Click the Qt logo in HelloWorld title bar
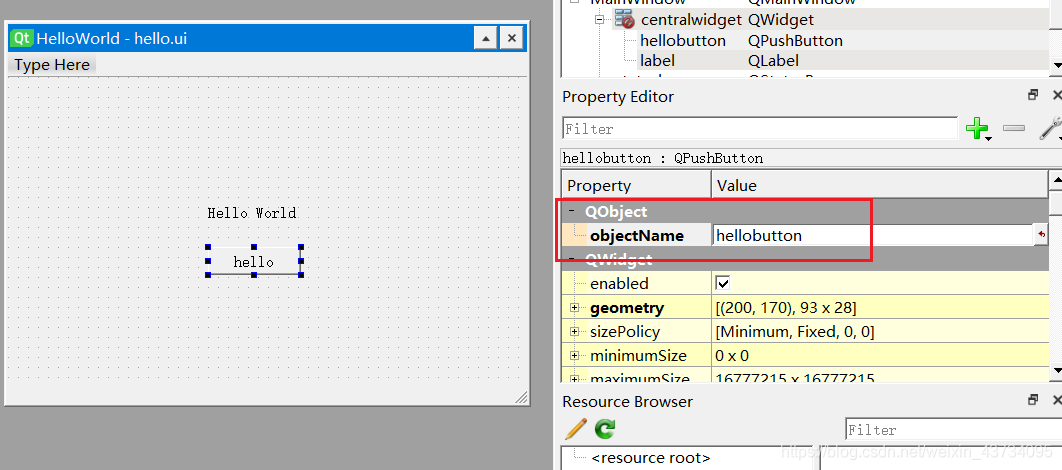This screenshot has width=1062, height=470. tap(22, 38)
